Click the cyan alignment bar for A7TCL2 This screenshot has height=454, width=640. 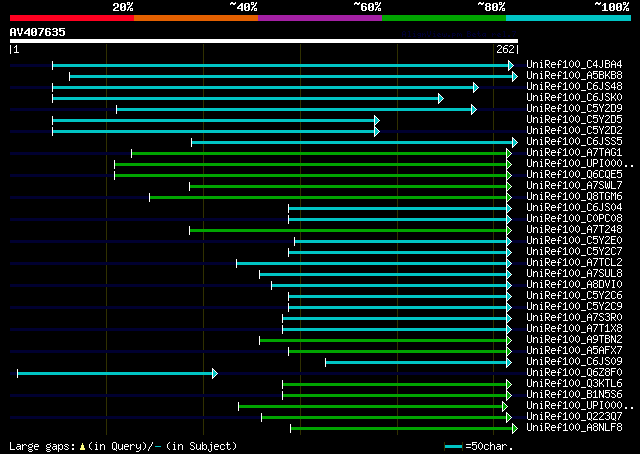point(374,263)
